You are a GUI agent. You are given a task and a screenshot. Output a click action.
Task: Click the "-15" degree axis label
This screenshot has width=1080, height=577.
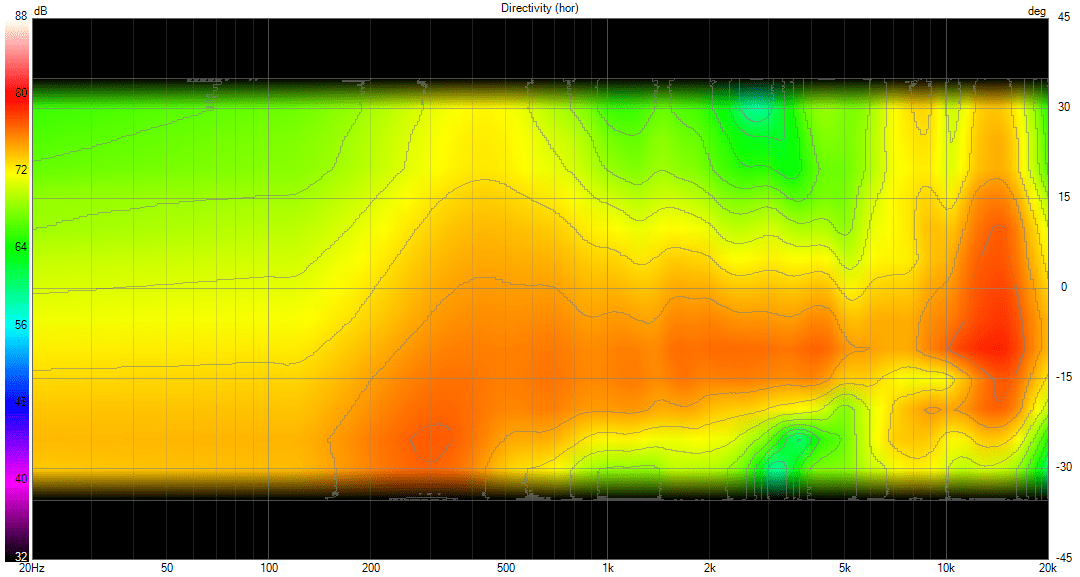pos(1063,377)
